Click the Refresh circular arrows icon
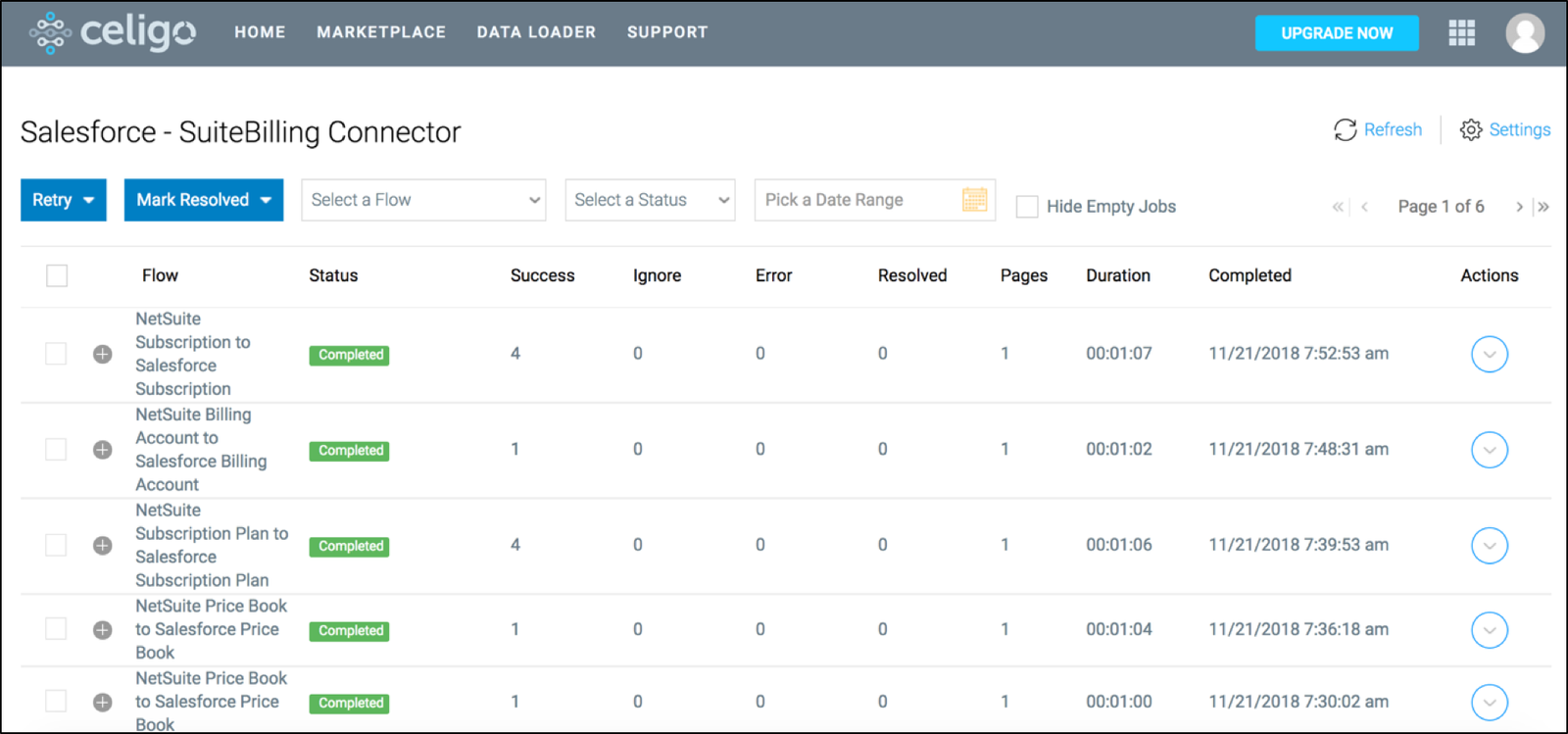Viewport: 1568px width, 734px height. point(1345,129)
